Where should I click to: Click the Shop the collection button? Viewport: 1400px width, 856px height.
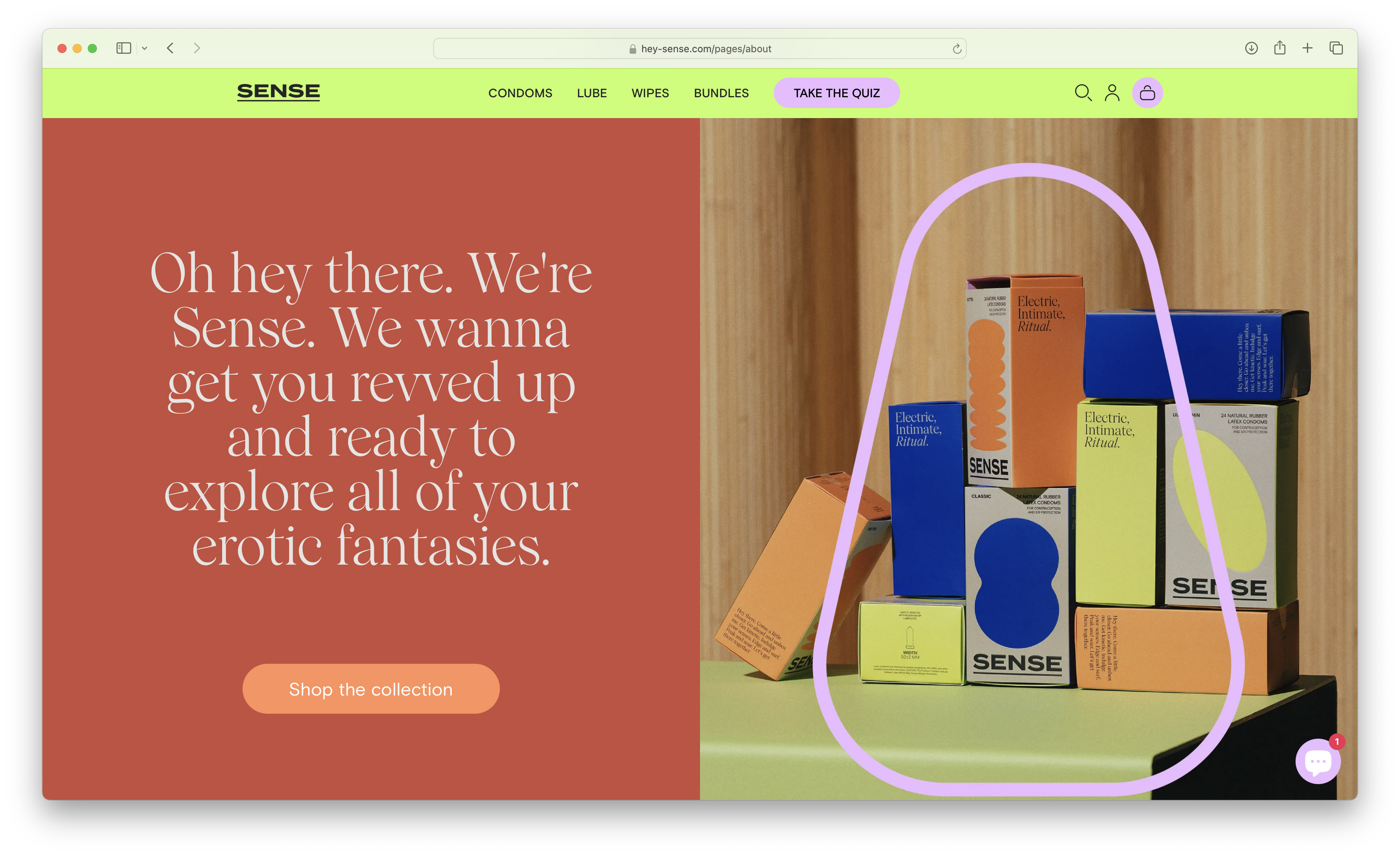point(370,689)
